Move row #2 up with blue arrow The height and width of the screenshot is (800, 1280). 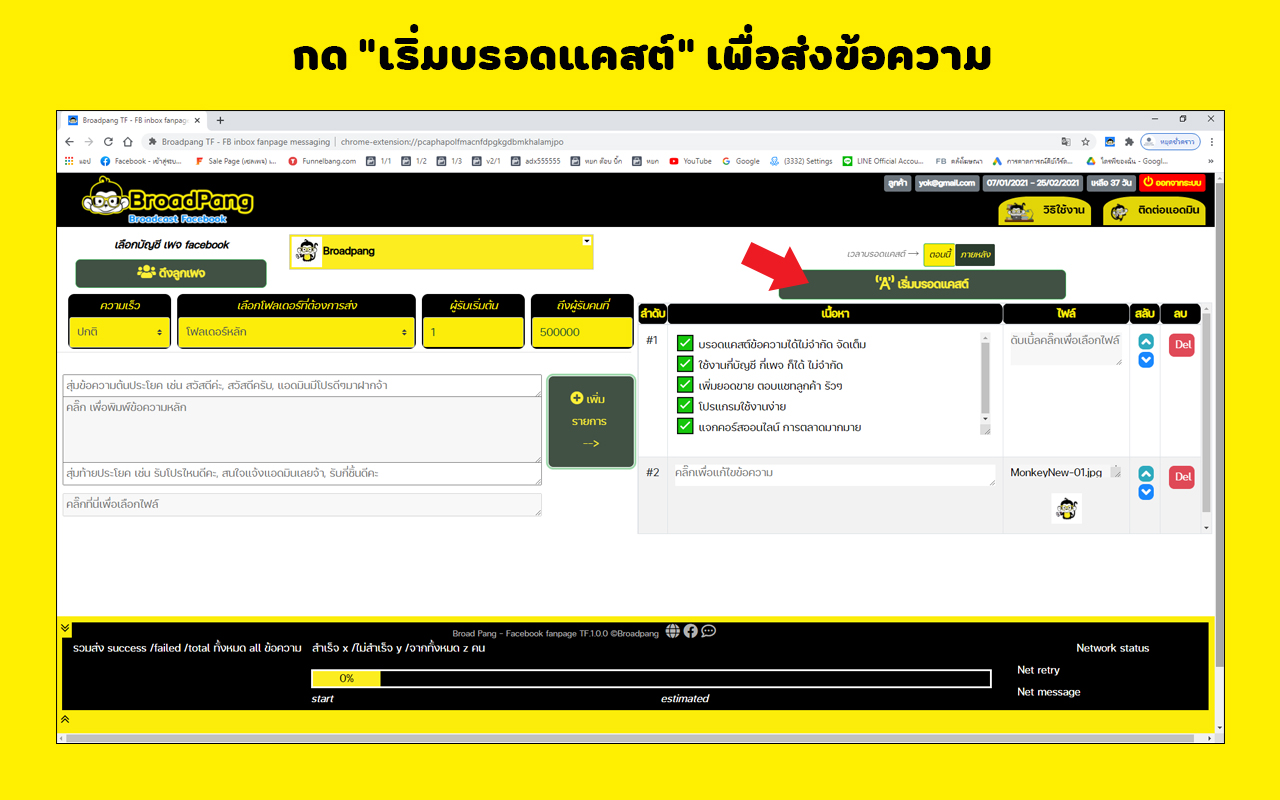1146,474
